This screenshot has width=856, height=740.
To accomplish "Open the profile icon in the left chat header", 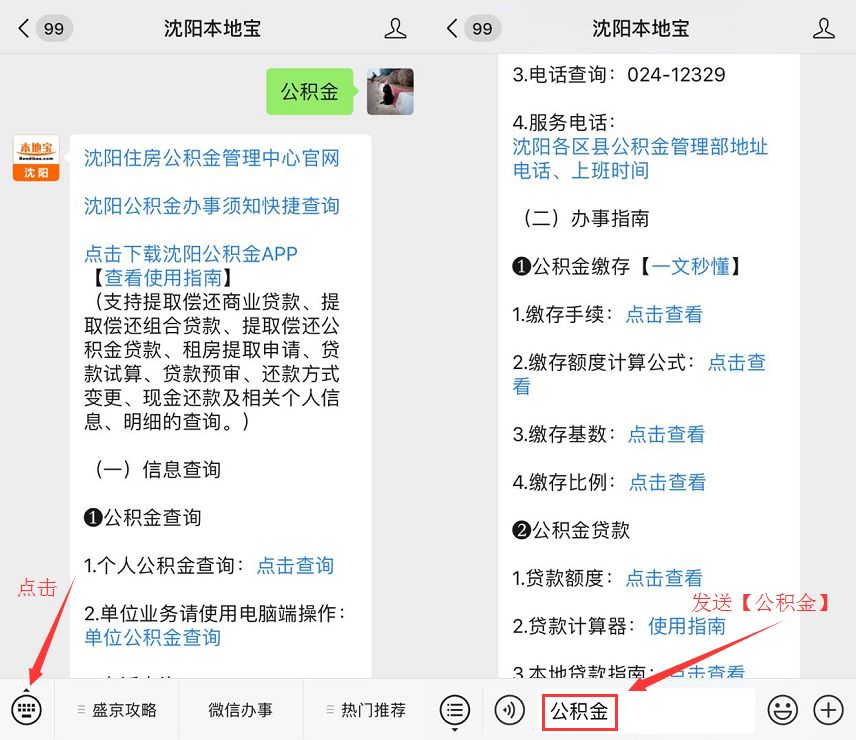I will tap(395, 28).
